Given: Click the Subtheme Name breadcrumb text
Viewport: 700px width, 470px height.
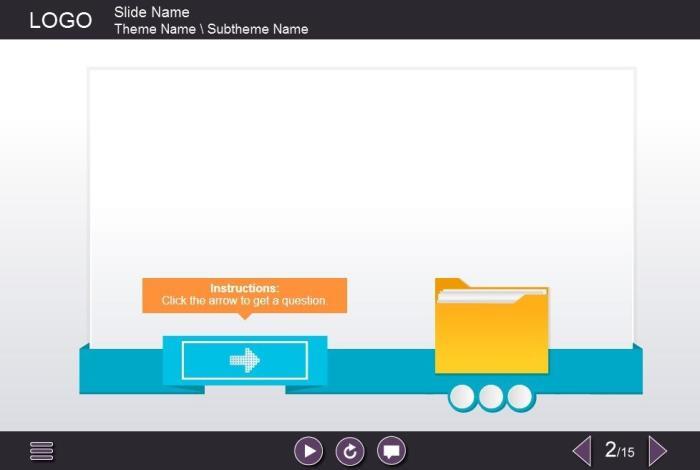Looking at the screenshot, I should (258, 29).
